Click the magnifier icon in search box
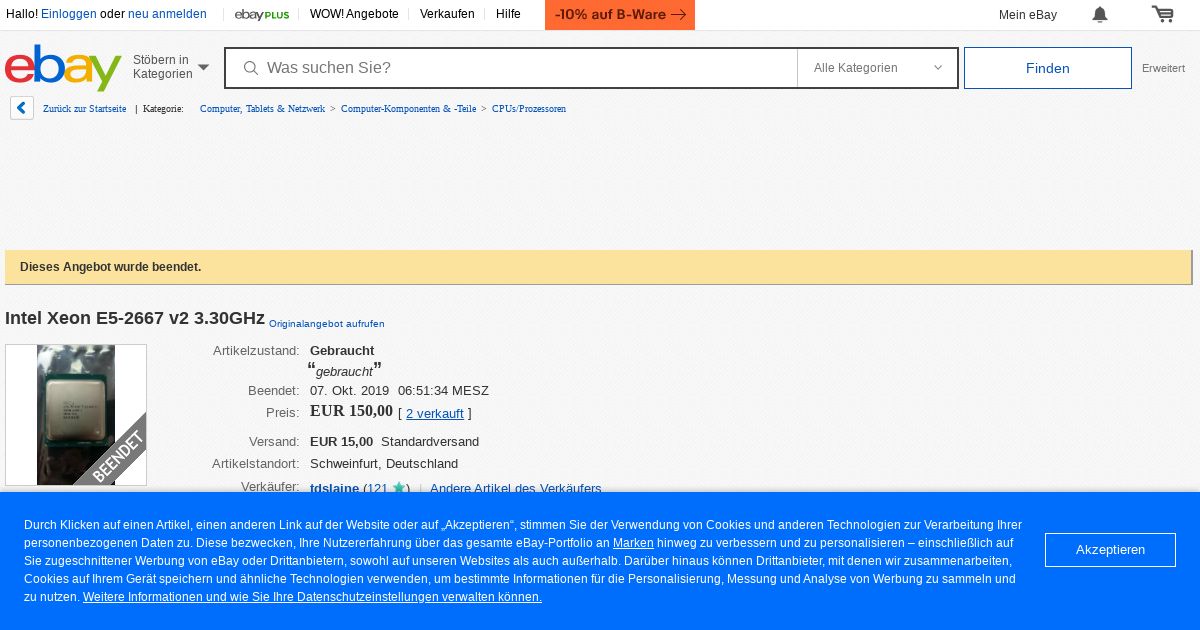The height and width of the screenshot is (630, 1200). point(251,68)
